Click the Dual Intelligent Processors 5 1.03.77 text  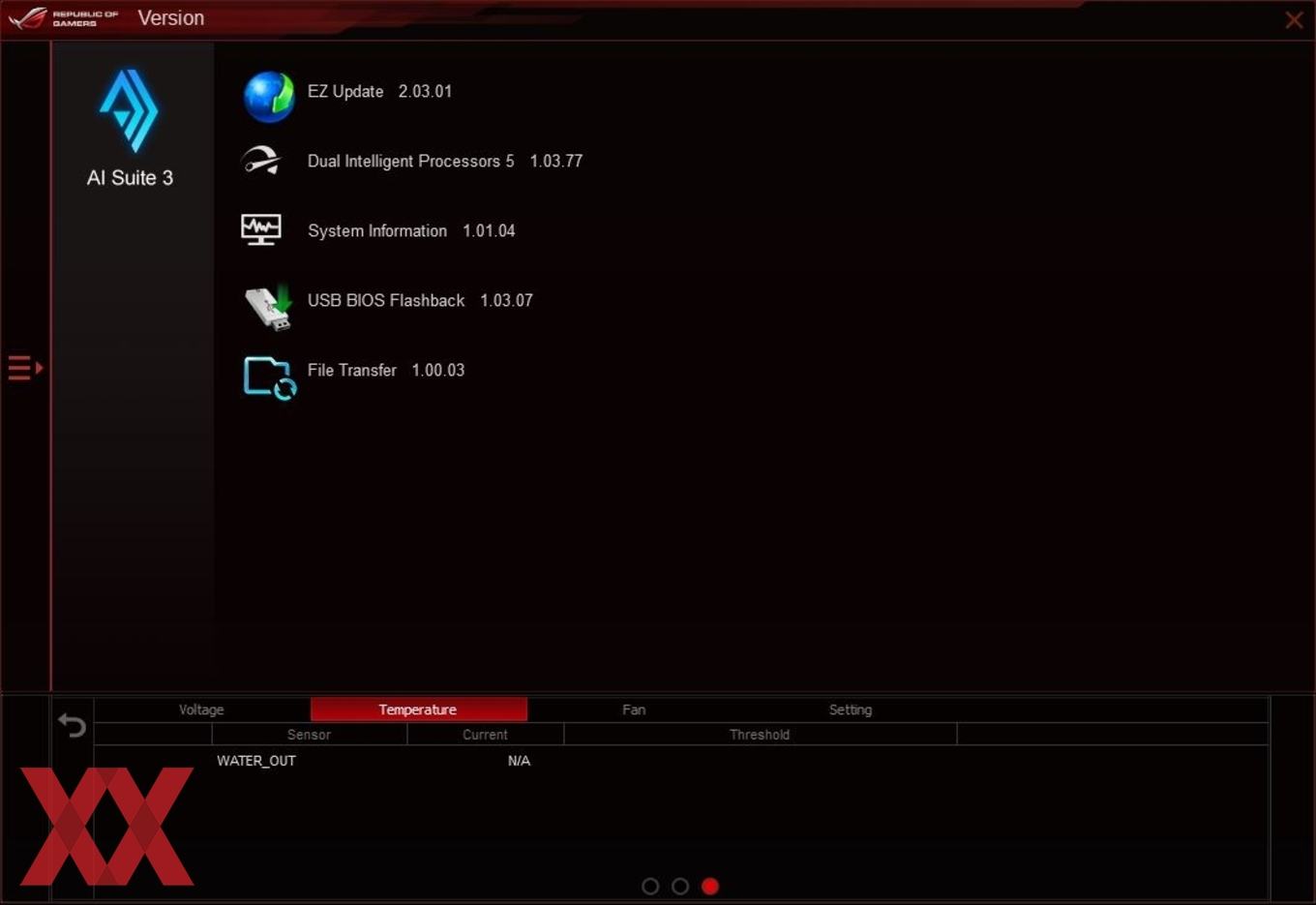tap(445, 161)
